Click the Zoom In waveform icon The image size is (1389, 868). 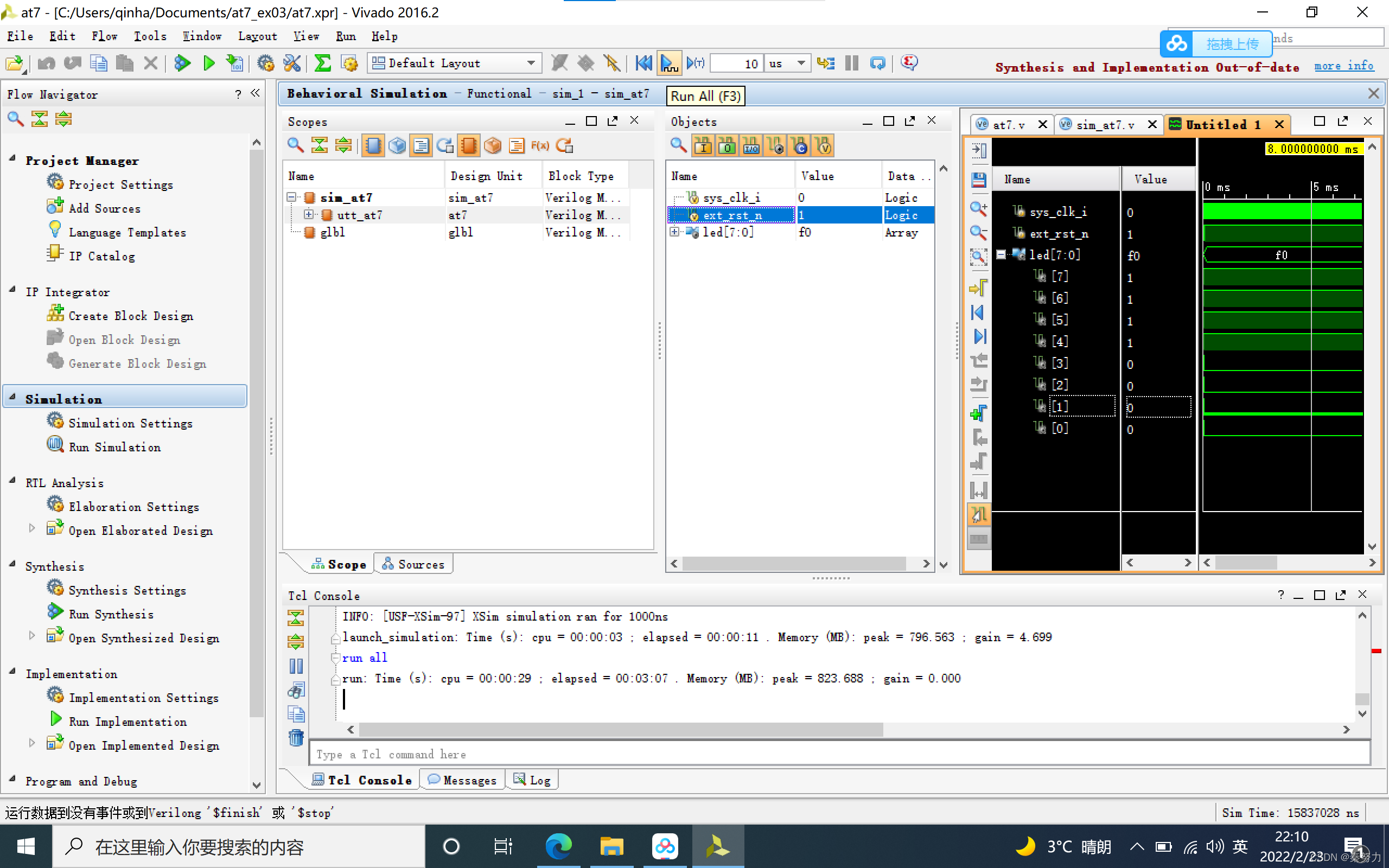(979, 209)
